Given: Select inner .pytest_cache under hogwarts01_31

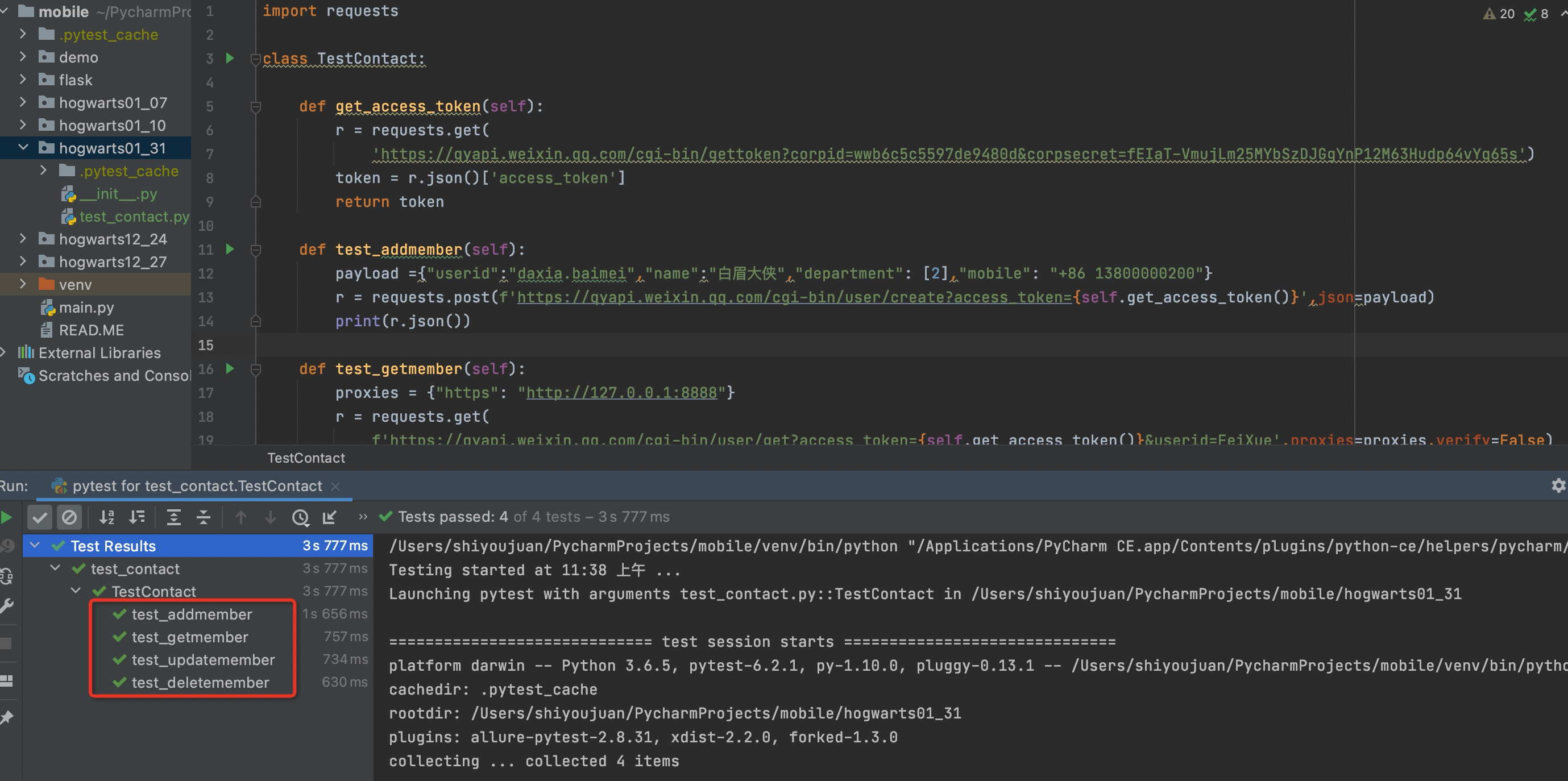Looking at the screenshot, I should tap(119, 171).
